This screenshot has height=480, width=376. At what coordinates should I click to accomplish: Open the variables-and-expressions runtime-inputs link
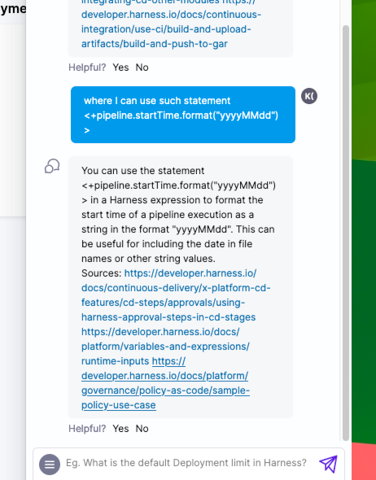[x=165, y=346]
